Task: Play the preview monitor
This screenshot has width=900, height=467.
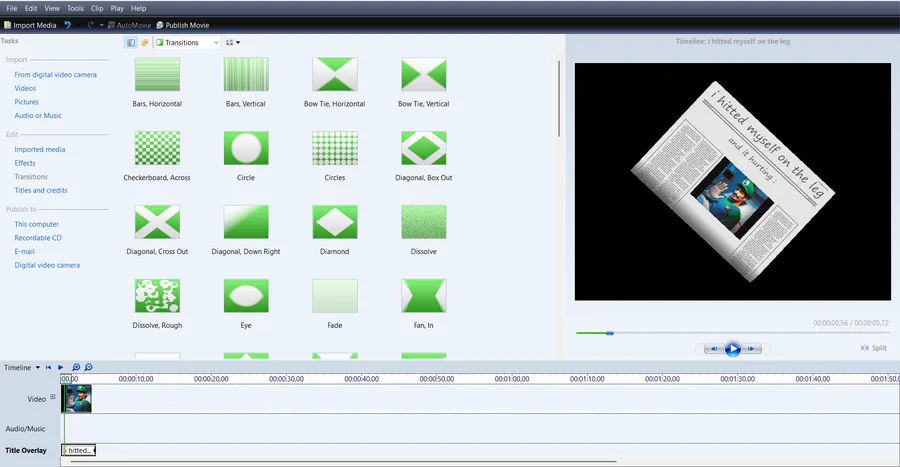Action: pyautogui.click(x=732, y=348)
